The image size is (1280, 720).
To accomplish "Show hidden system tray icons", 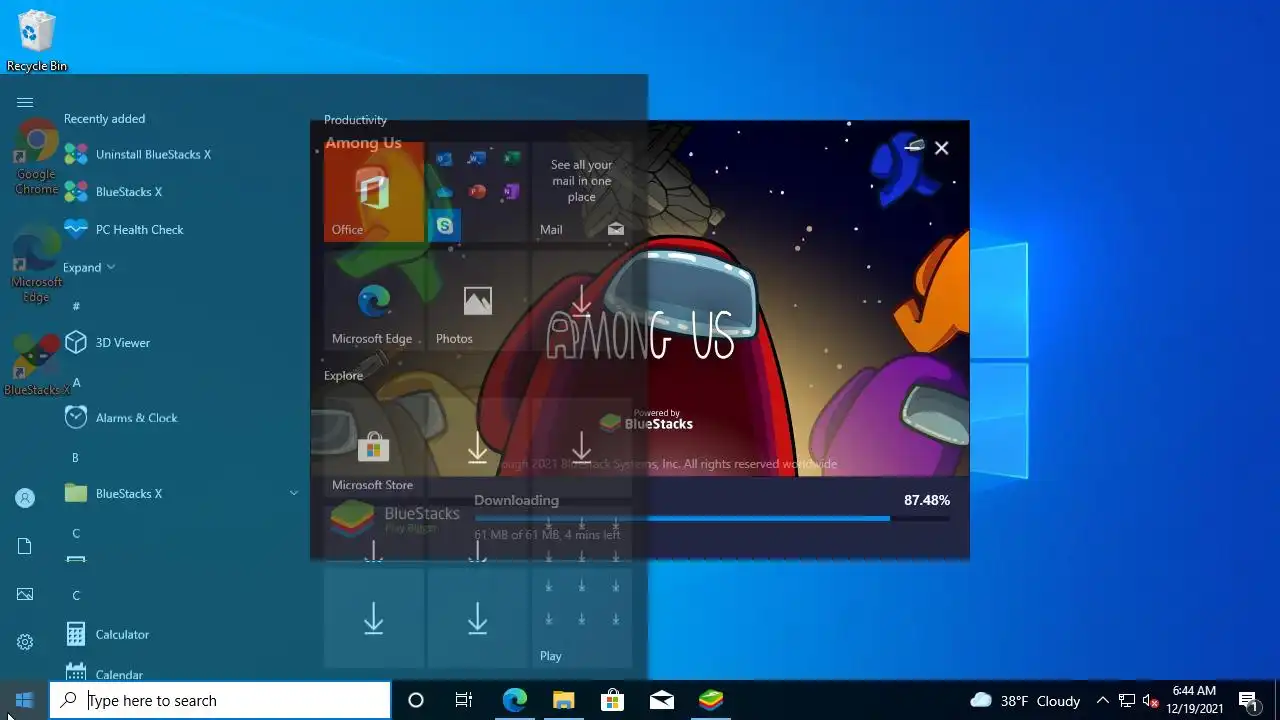I will point(1102,700).
